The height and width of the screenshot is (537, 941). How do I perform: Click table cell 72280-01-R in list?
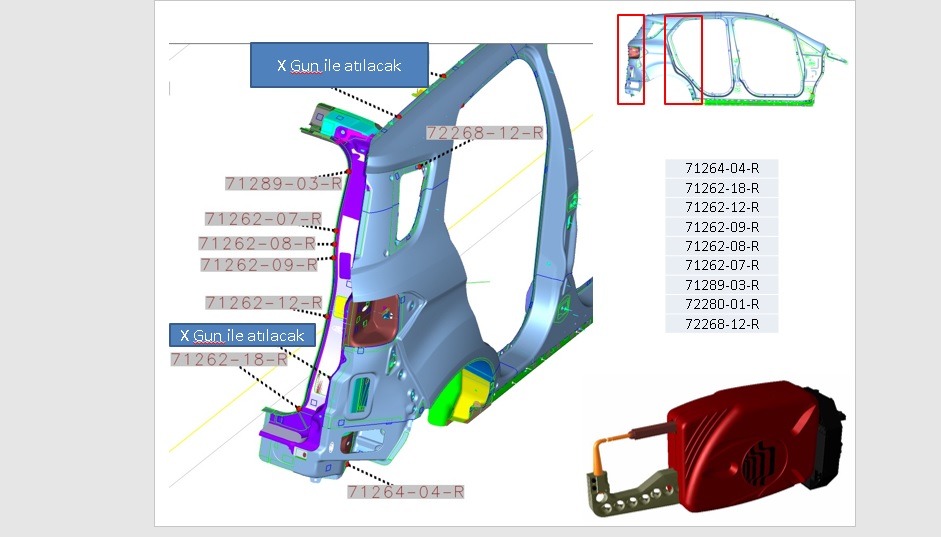coord(722,304)
